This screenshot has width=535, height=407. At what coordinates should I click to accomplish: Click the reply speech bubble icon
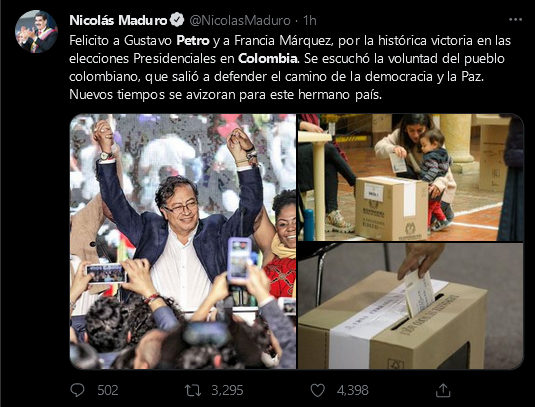(x=77, y=390)
